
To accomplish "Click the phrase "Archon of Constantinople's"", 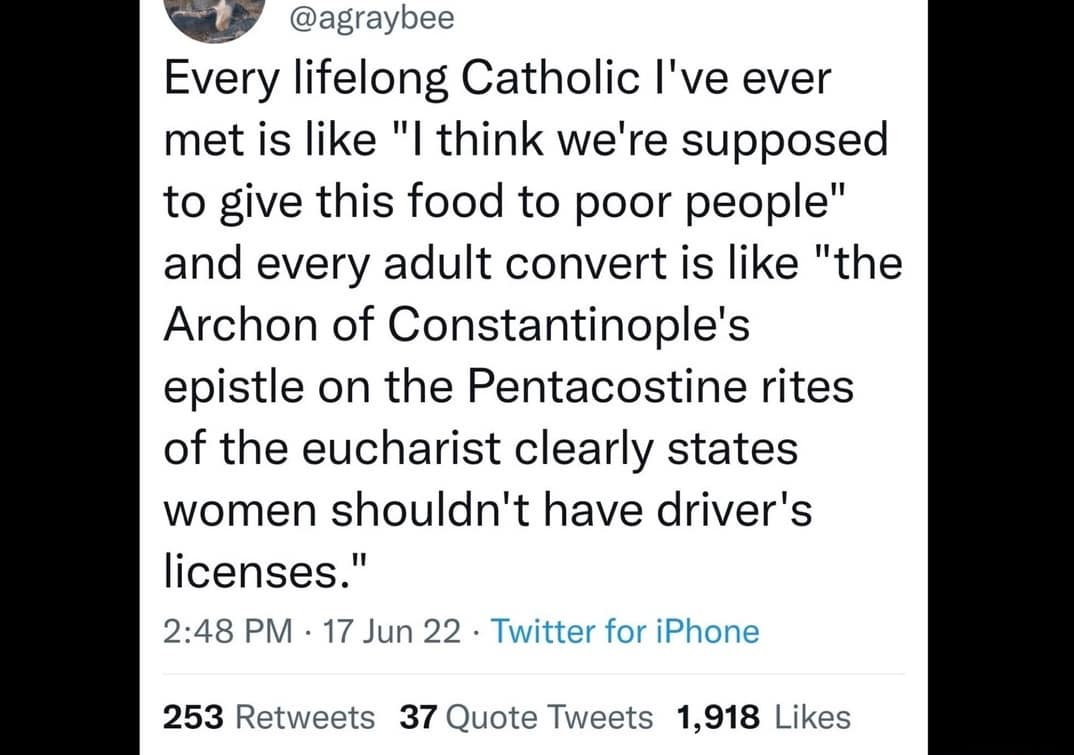I will pyautogui.click(x=456, y=325).
